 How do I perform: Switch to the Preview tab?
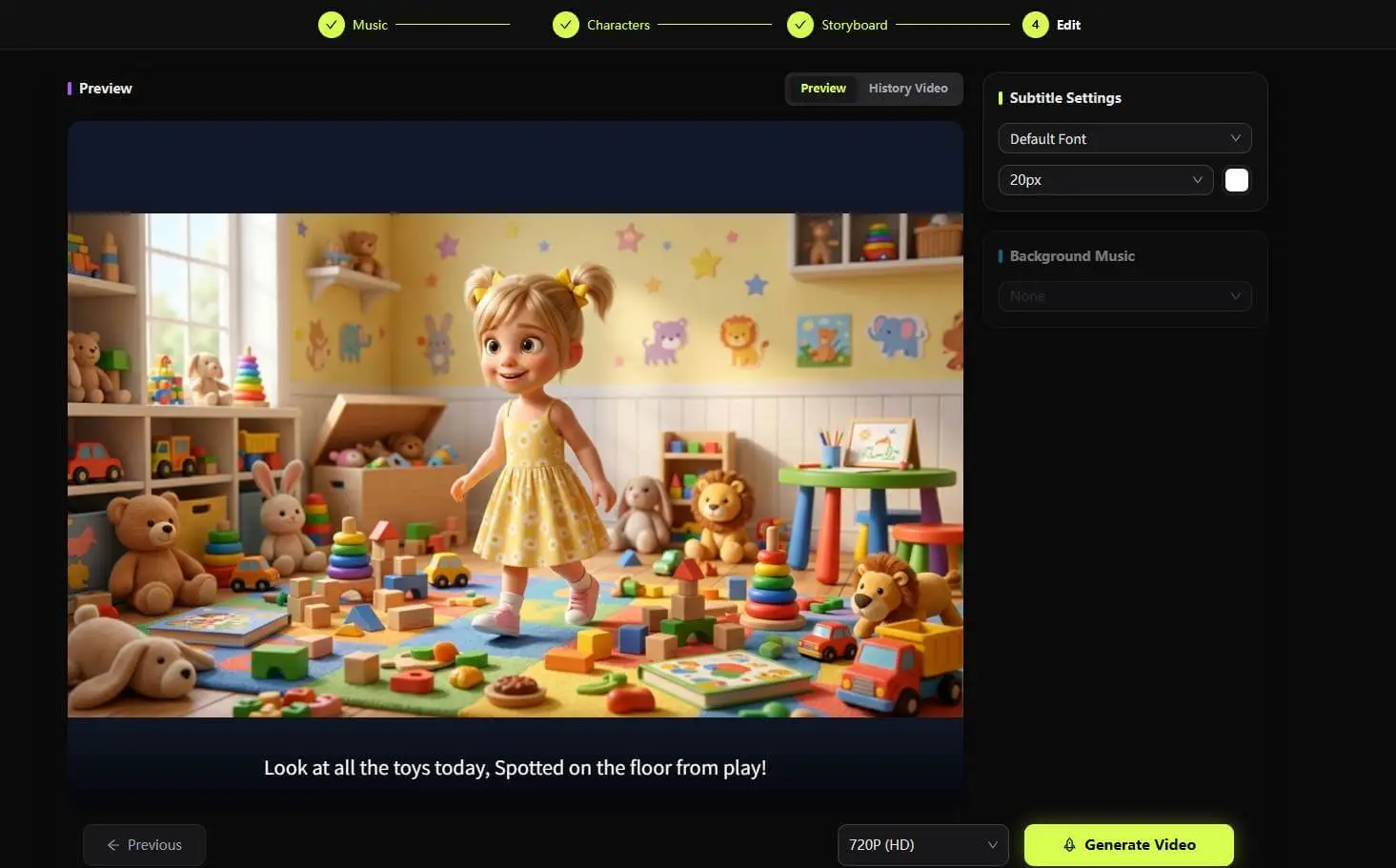click(823, 89)
